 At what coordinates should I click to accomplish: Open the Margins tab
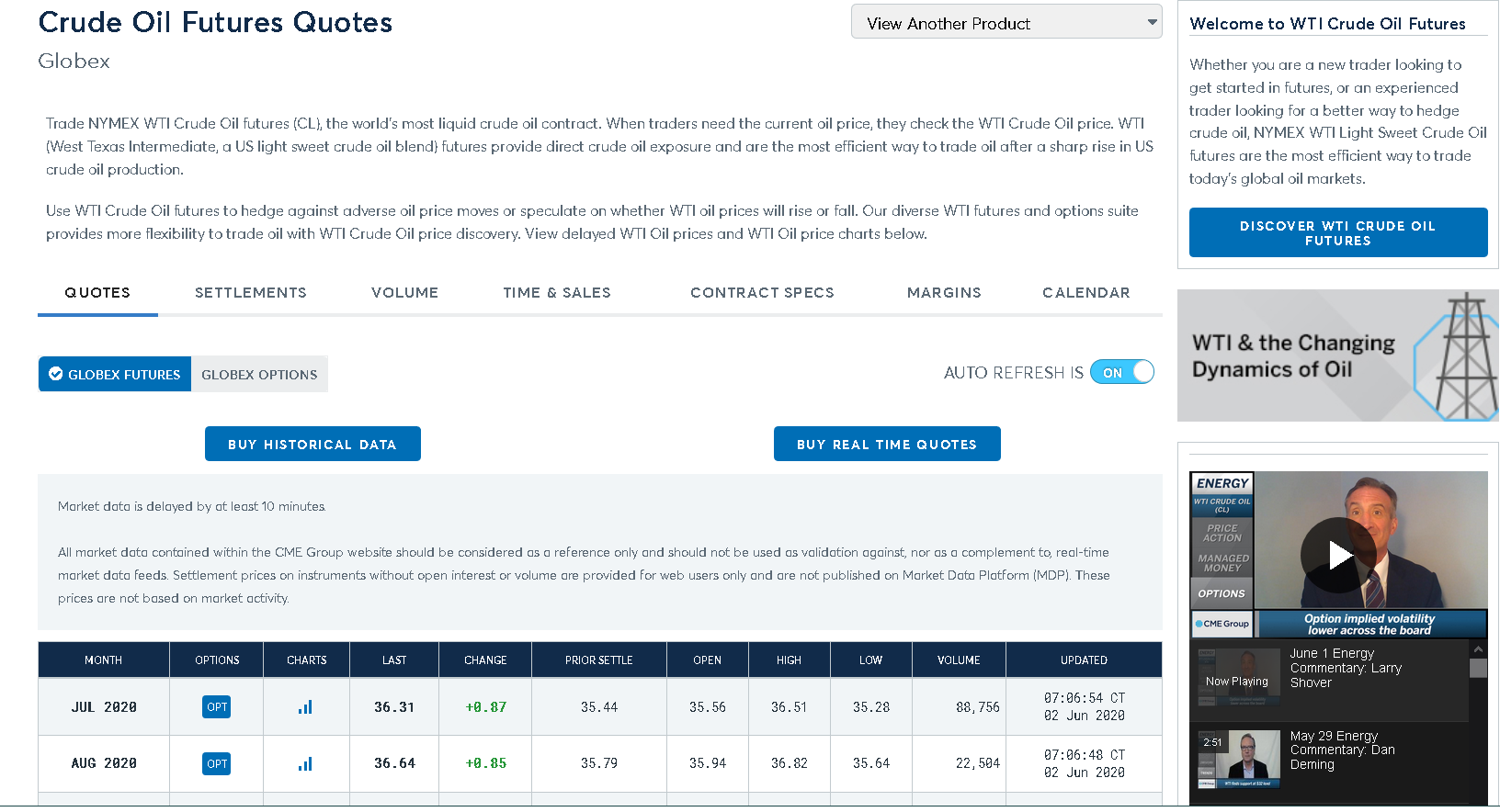[944, 293]
